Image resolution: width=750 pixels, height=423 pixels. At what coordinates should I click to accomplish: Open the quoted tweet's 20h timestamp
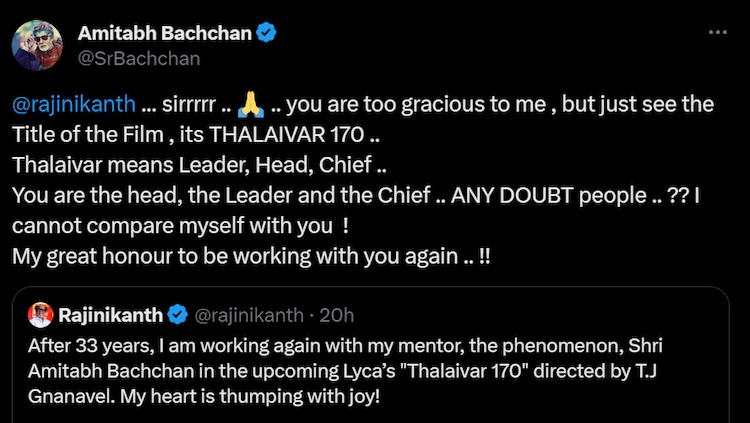335,316
